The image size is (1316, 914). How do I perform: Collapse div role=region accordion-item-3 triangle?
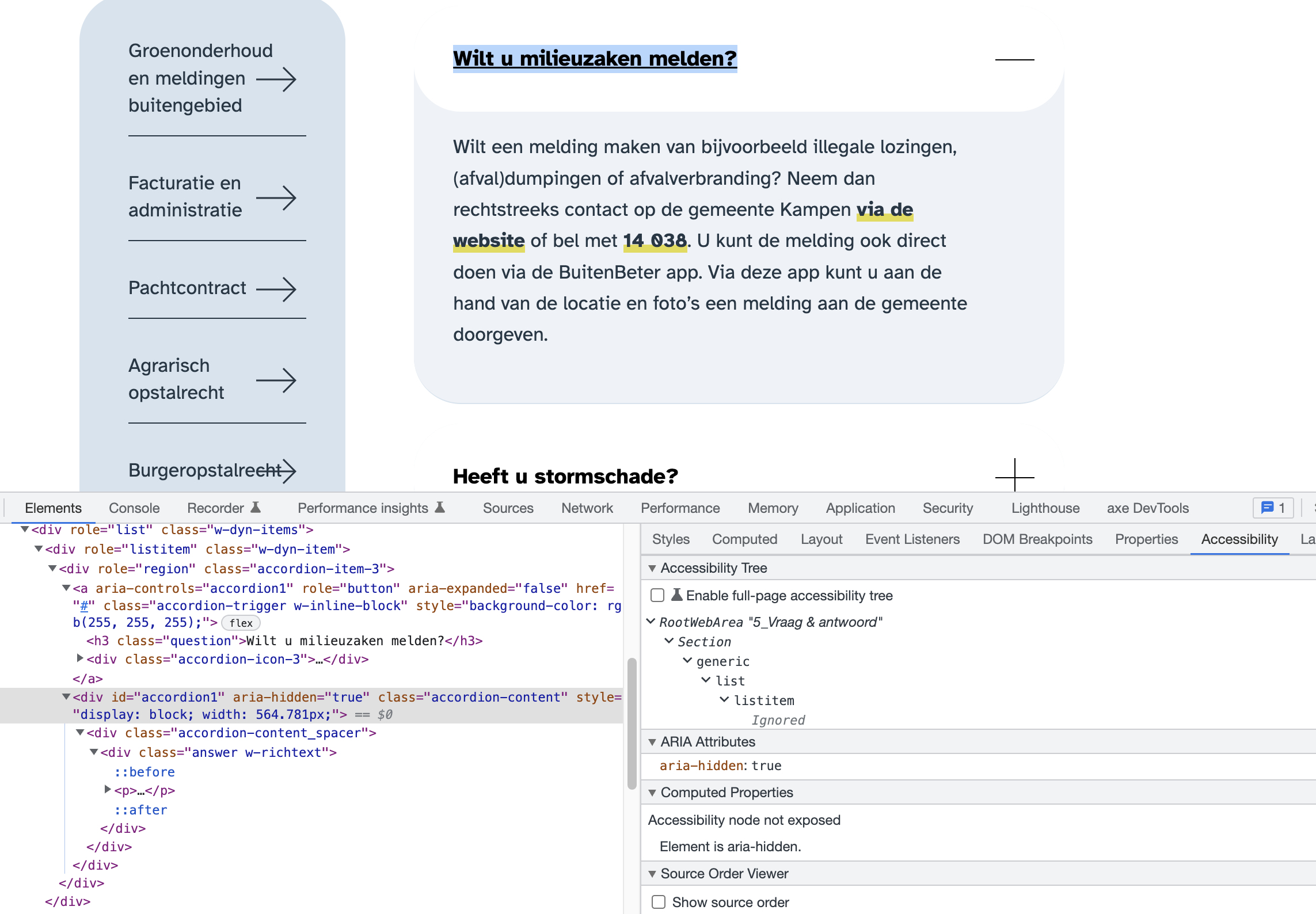tap(52, 568)
